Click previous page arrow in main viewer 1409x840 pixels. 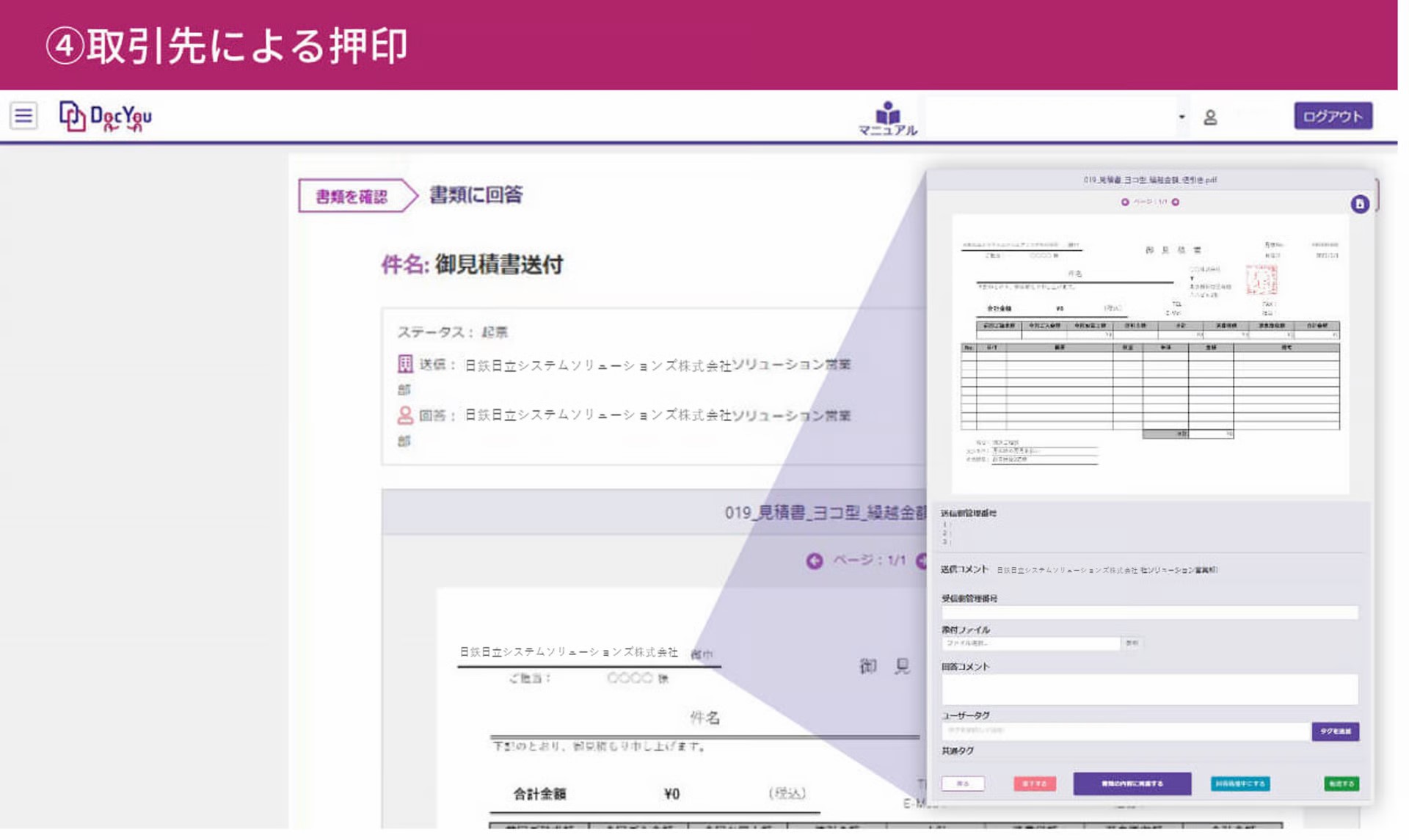pos(814,561)
